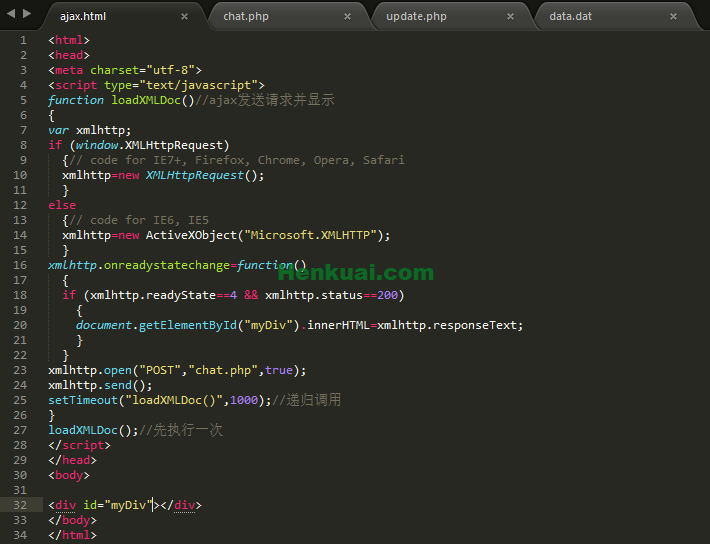Switch to the ajax.html tab

(x=83, y=16)
